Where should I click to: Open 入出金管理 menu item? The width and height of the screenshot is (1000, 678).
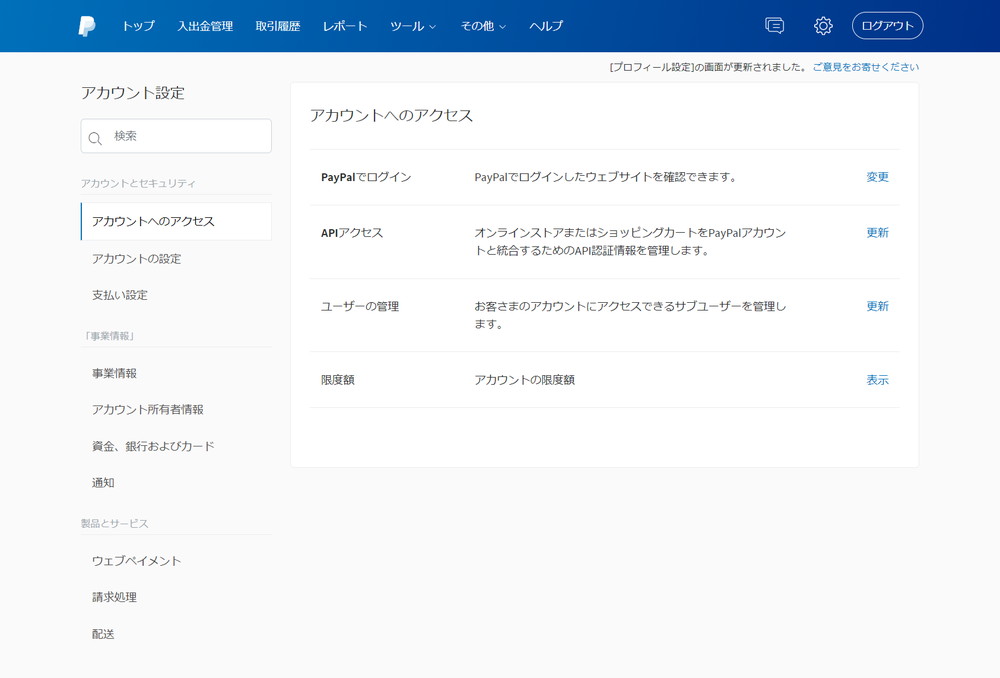[x=205, y=26]
